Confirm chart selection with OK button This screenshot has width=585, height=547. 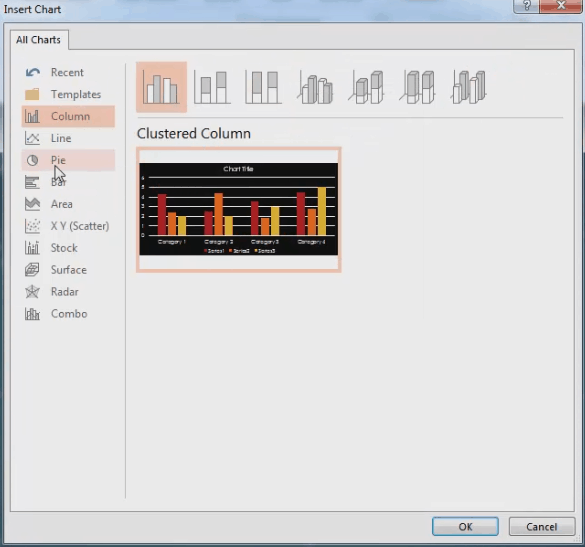465,526
